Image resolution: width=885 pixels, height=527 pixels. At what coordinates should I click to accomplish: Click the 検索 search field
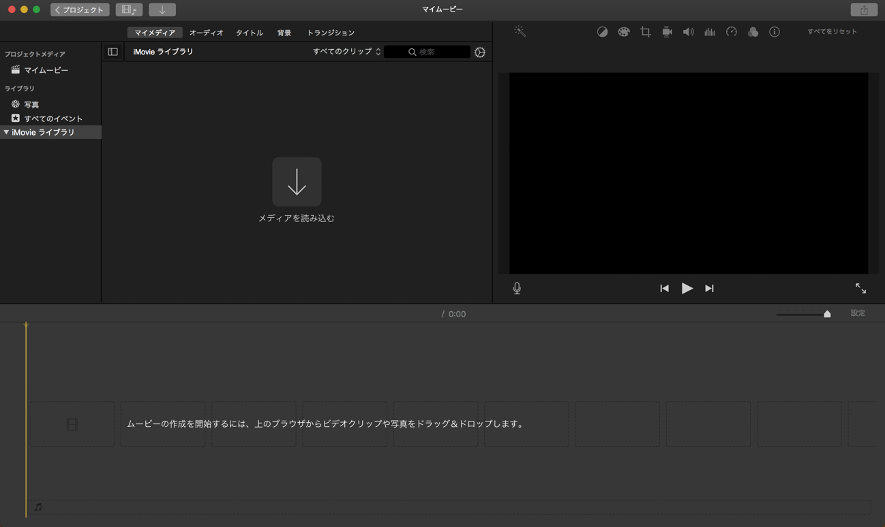pos(427,52)
